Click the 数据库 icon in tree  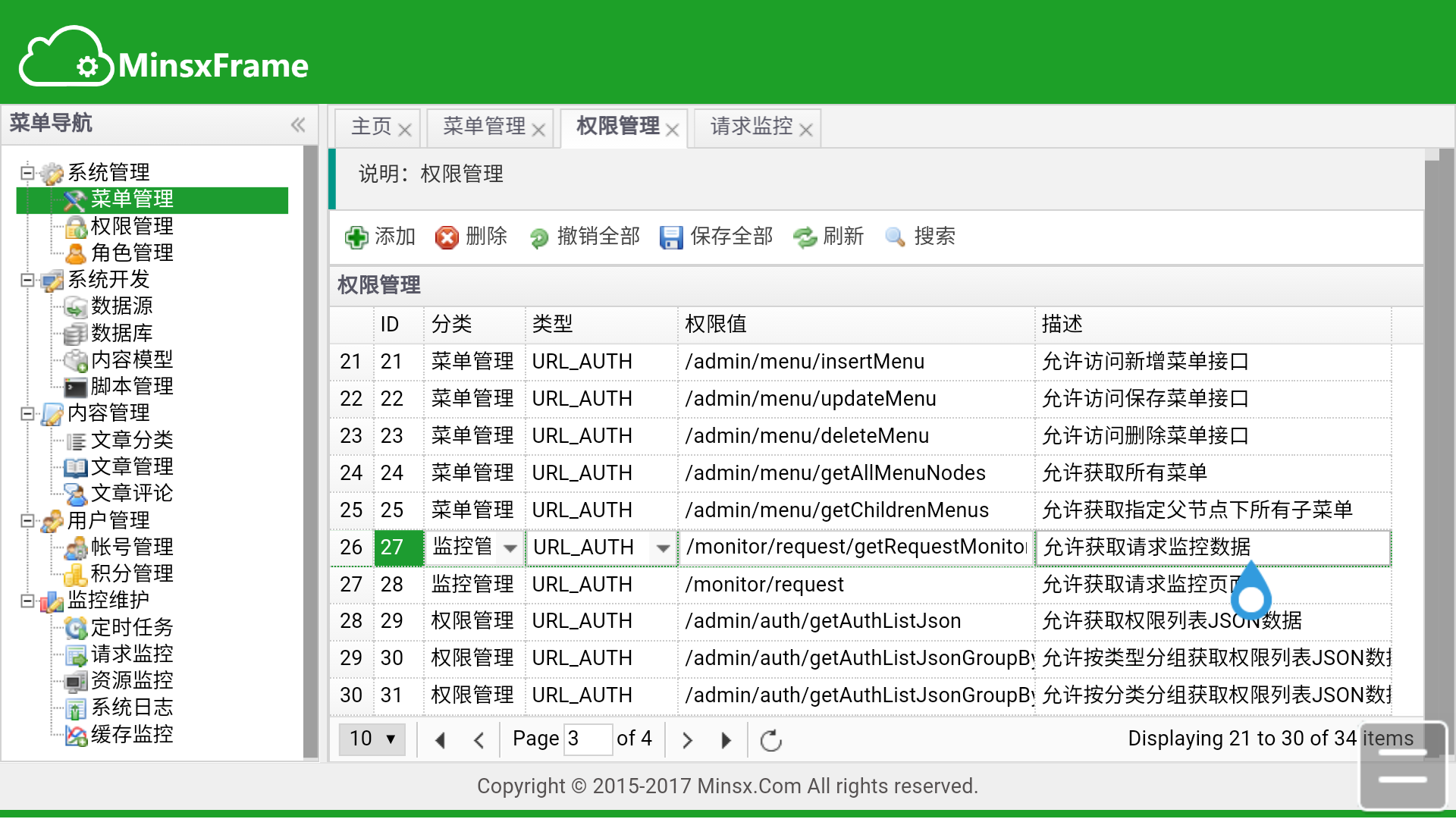75,334
